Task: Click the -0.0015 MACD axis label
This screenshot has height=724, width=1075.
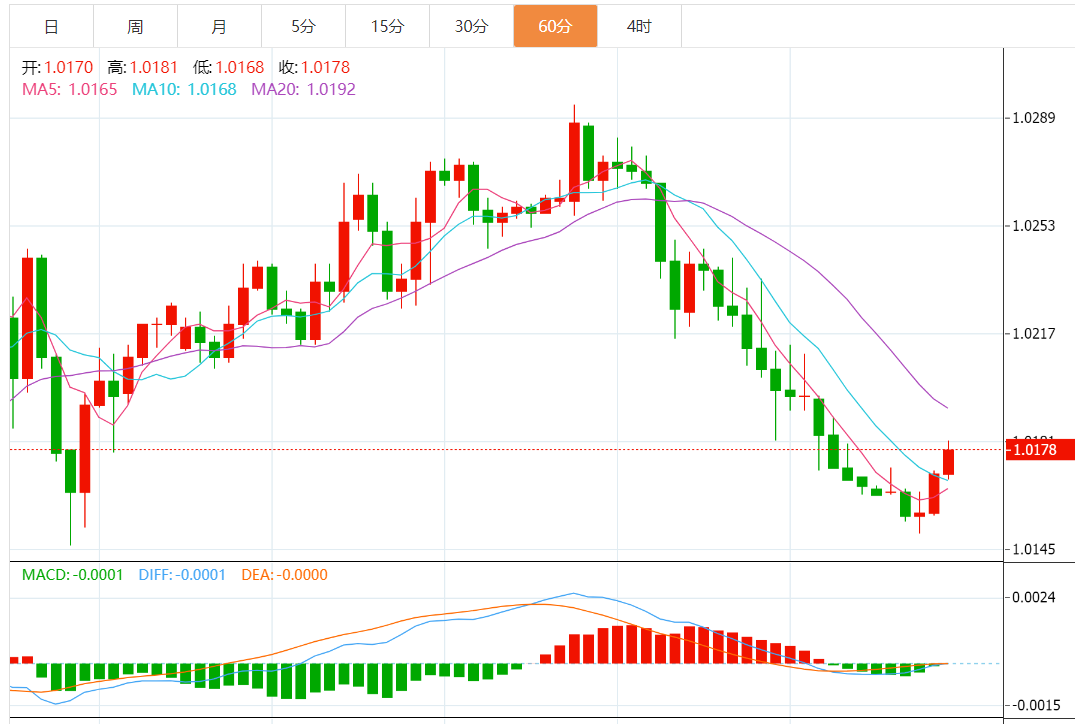Action: (1035, 705)
